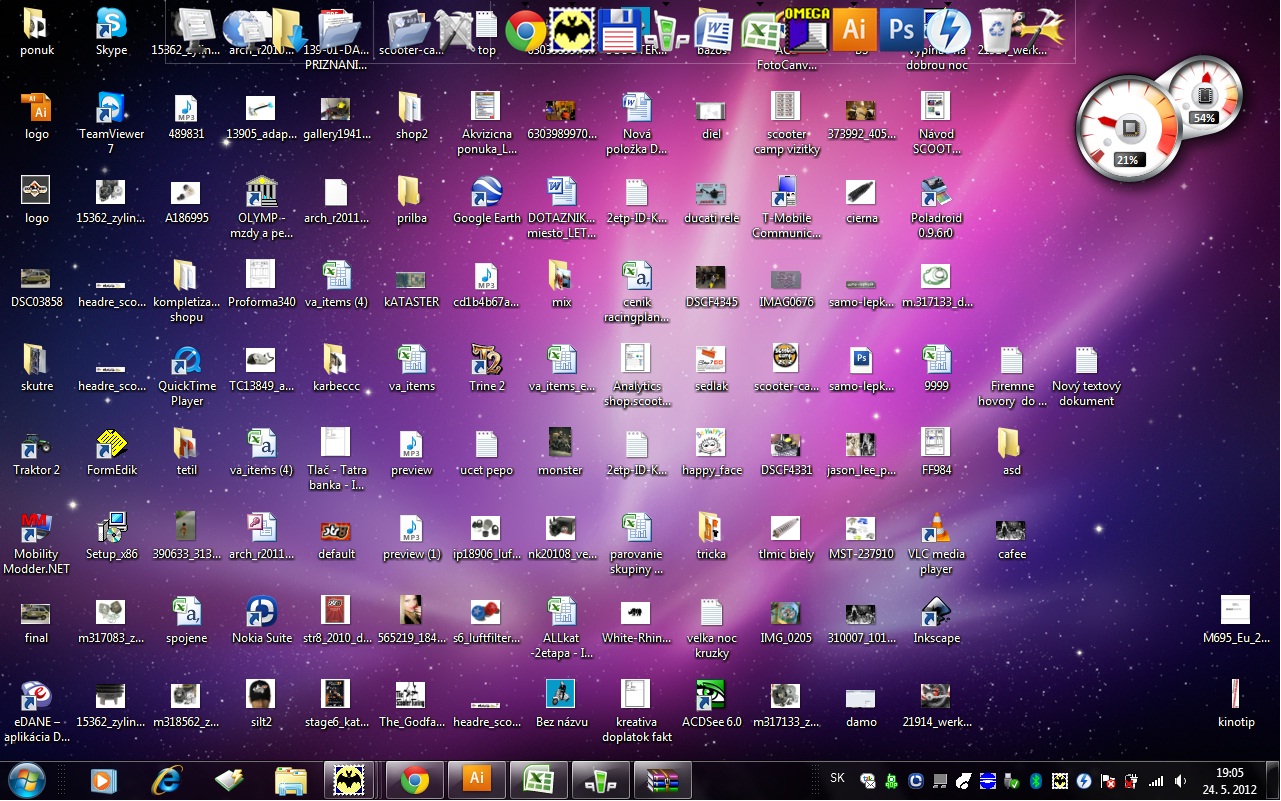Image resolution: width=1281 pixels, height=801 pixels.
Task: Click the Photoshop icon in the top dock
Action: coord(900,30)
